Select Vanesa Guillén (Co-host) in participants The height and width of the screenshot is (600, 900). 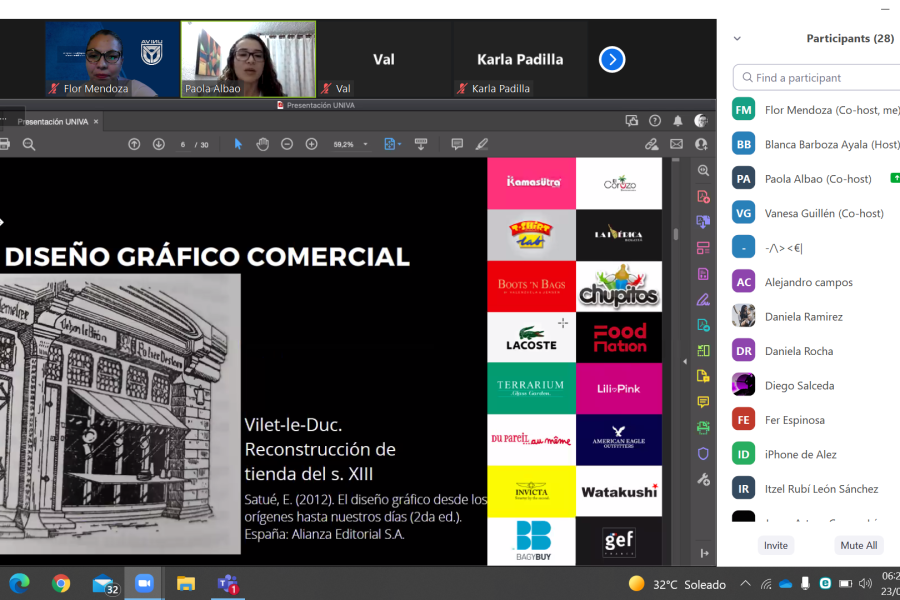coord(816,214)
